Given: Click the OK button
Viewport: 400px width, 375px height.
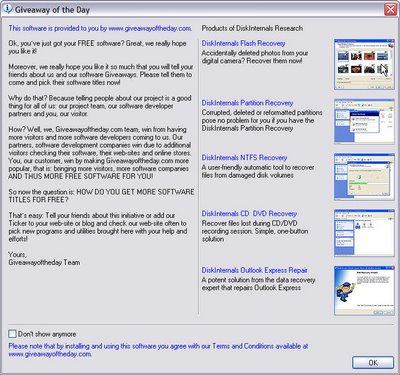Looking at the screenshot, I should [x=373, y=363].
